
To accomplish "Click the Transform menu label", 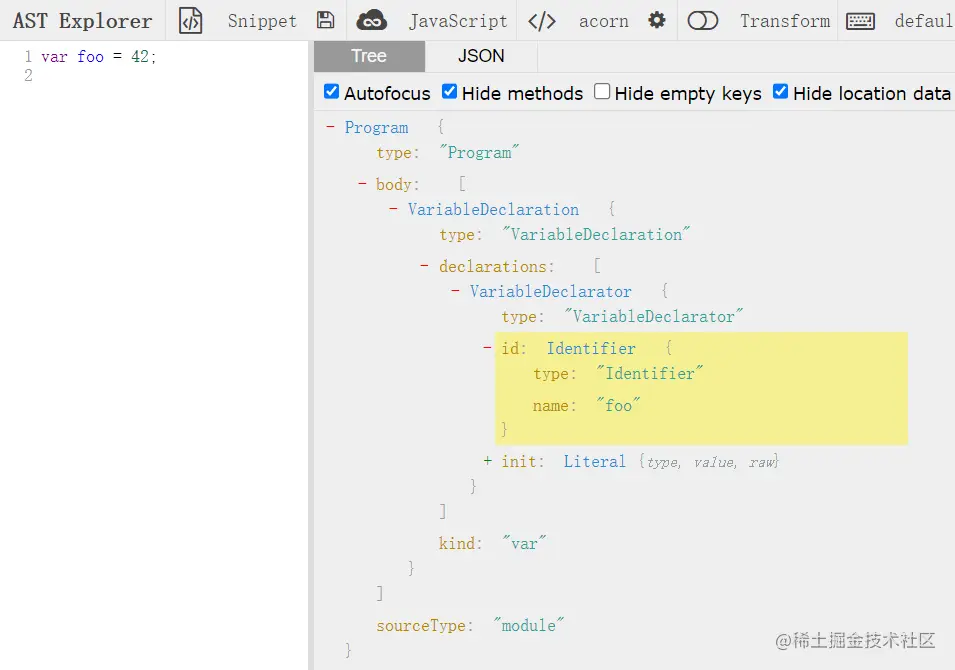I will (x=785, y=21).
